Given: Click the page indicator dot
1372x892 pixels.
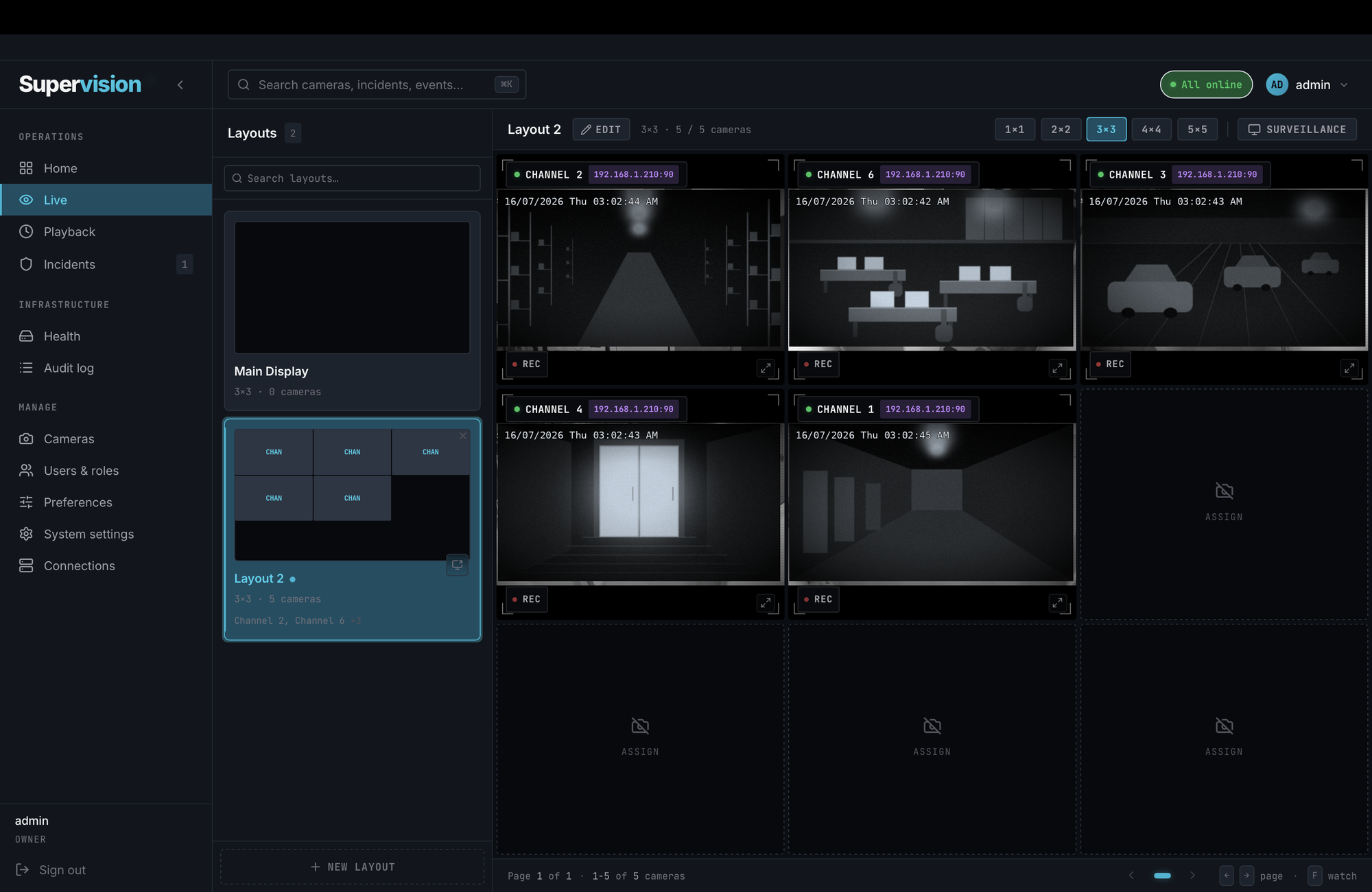Looking at the screenshot, I should pyautogui.click(x=1162, y=876).
